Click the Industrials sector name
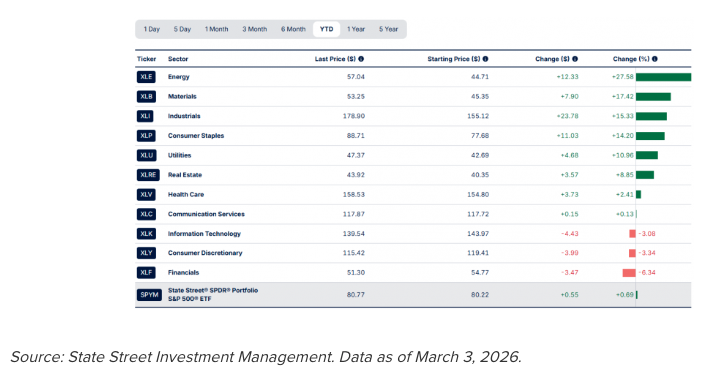This screenshot has height=377, width=704. [184, 116]
